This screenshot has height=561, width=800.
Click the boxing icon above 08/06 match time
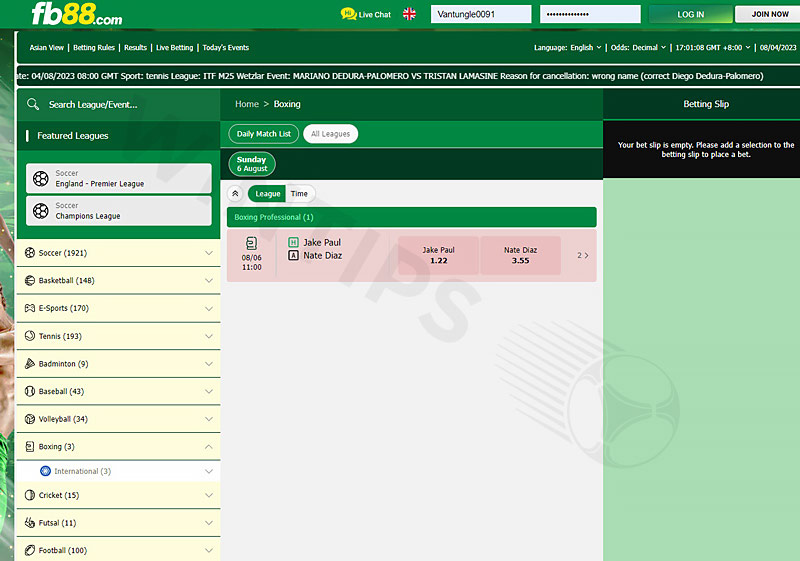coord(252,243)
